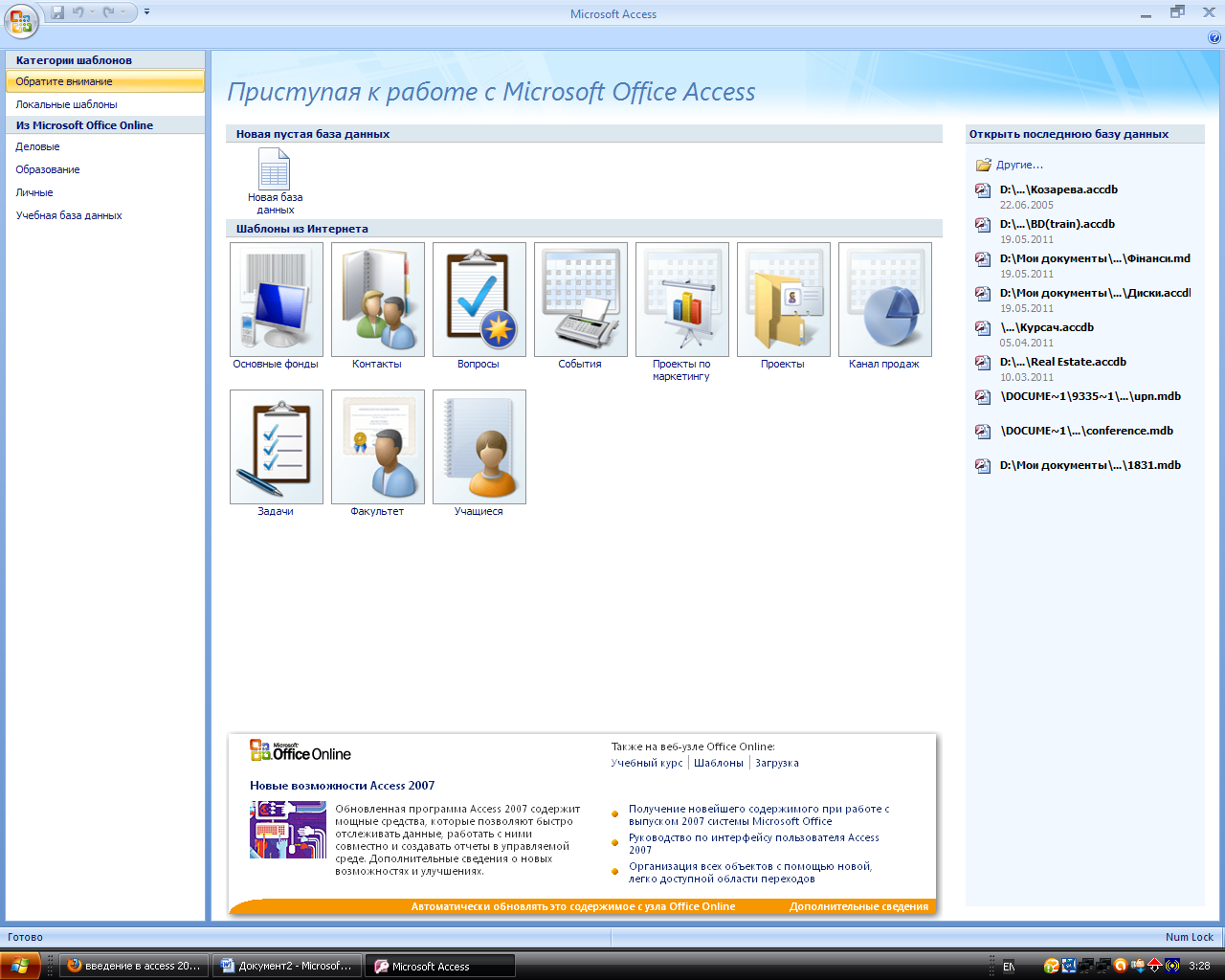Choose Локальные шаблоны category
Screen dimensions: 1225x980
105,104
